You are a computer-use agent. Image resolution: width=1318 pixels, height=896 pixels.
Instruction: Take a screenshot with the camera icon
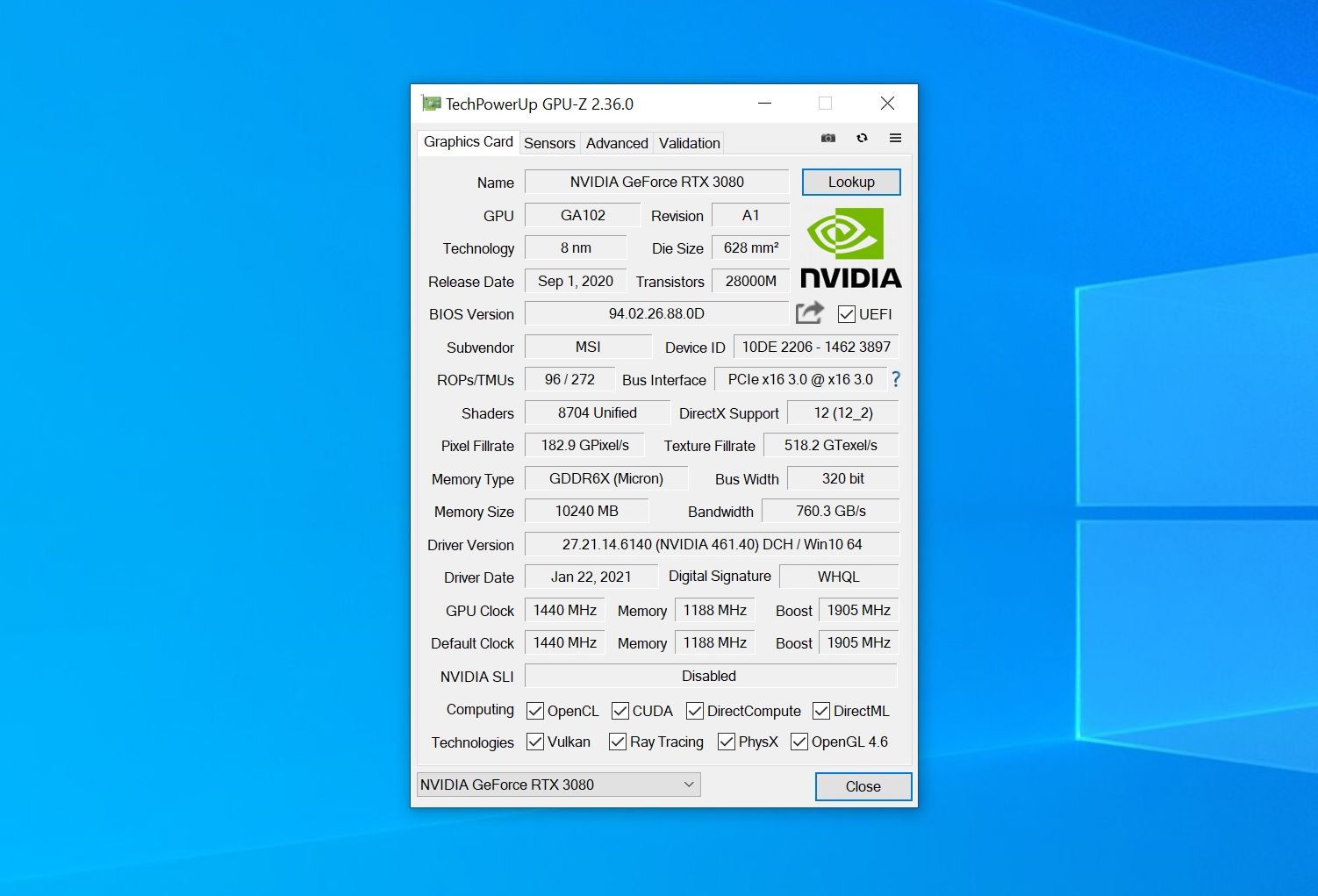pyautogui.click(x=827, y=138)
